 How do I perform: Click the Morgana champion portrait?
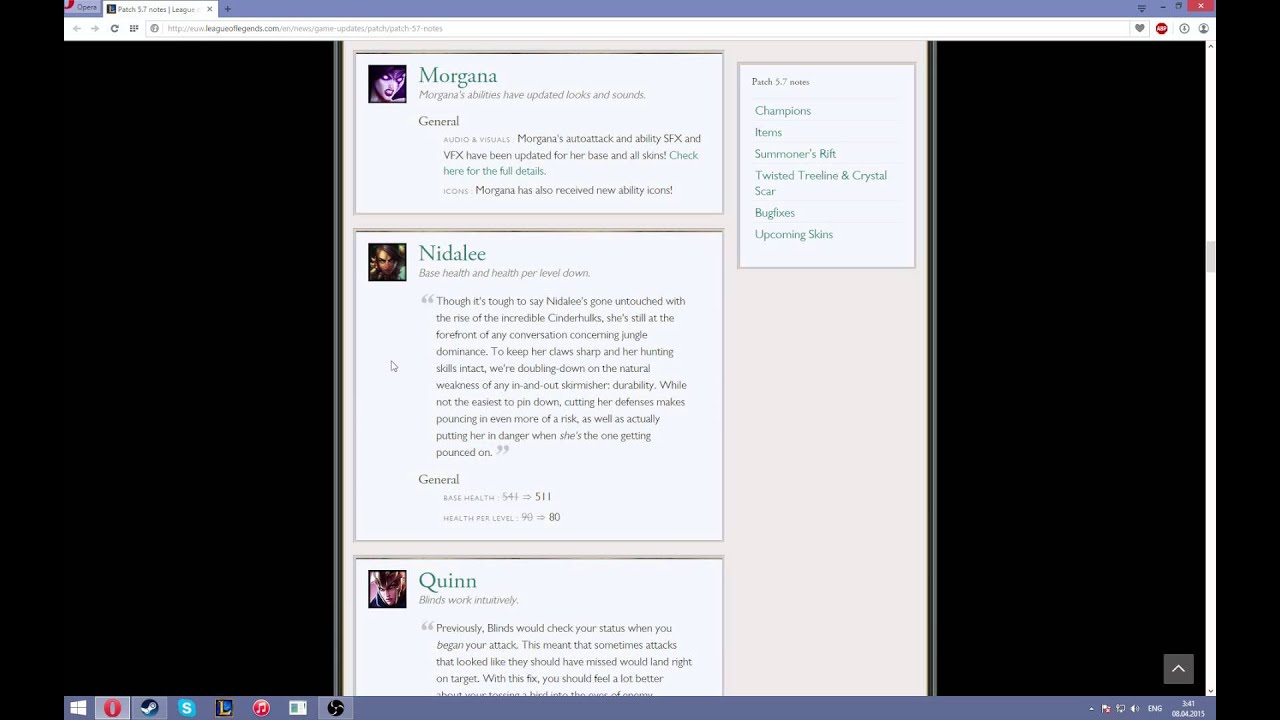click(387, 84)
